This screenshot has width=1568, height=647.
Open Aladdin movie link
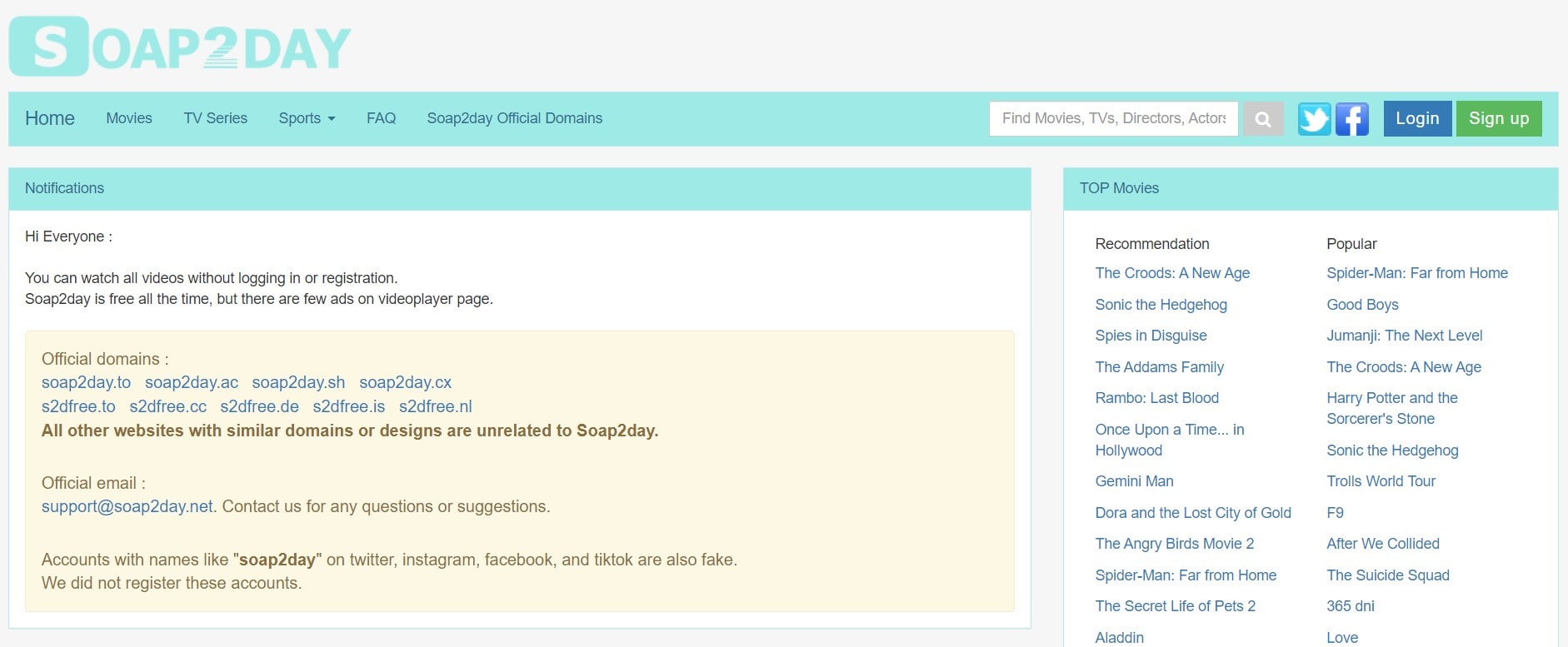(x=1119, y=638)
